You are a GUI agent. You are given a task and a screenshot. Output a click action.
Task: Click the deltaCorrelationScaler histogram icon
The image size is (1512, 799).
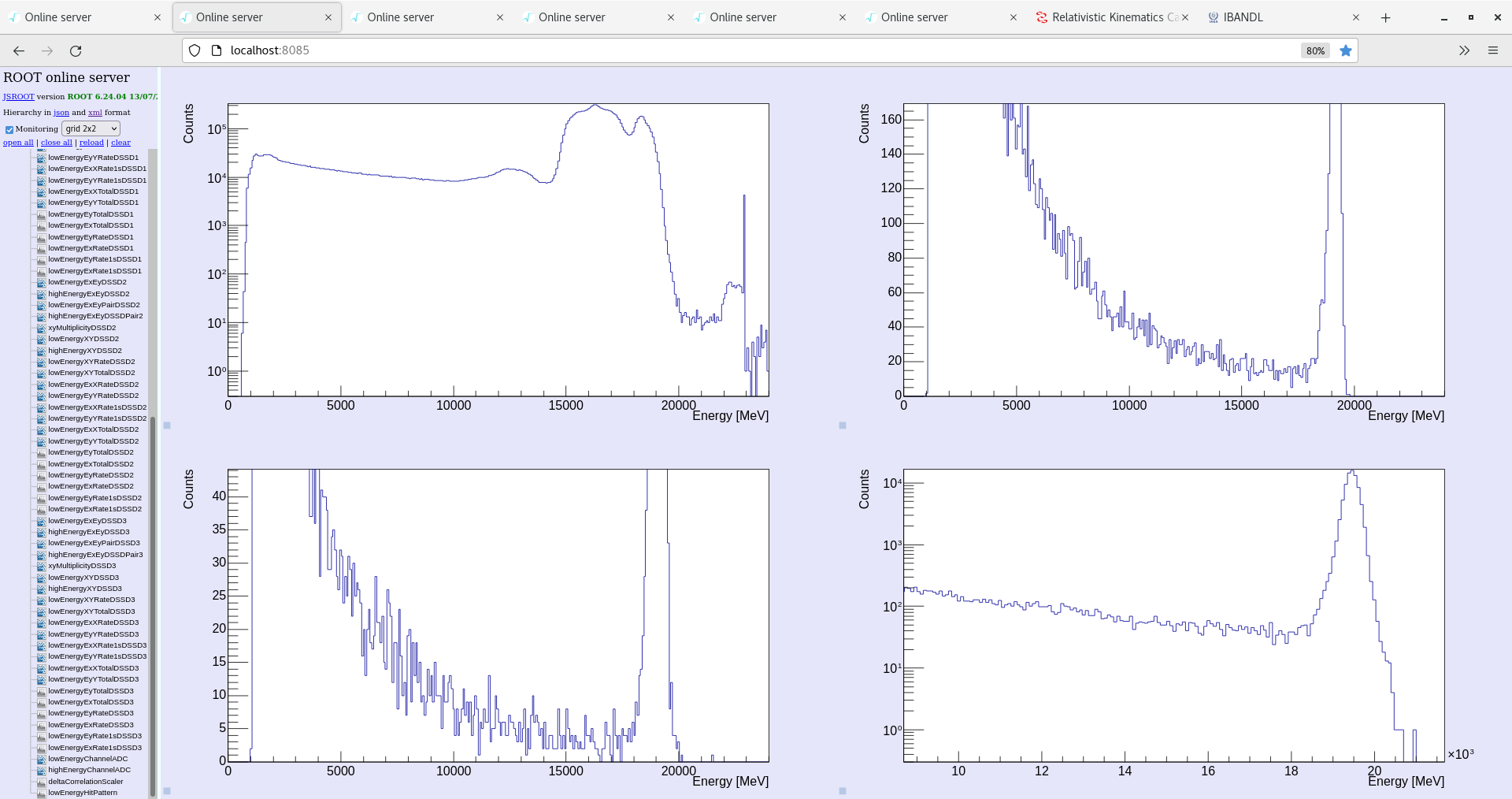pos(41,782)
